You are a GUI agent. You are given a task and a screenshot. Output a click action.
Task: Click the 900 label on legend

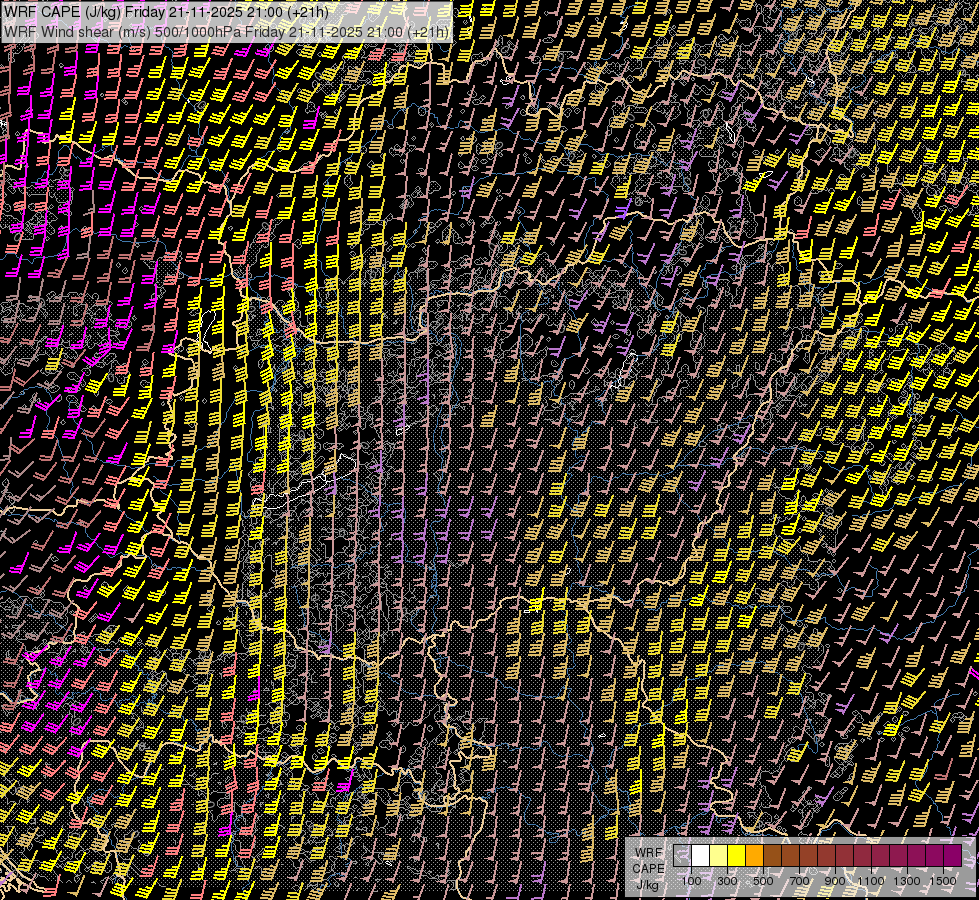coord(835,881)
